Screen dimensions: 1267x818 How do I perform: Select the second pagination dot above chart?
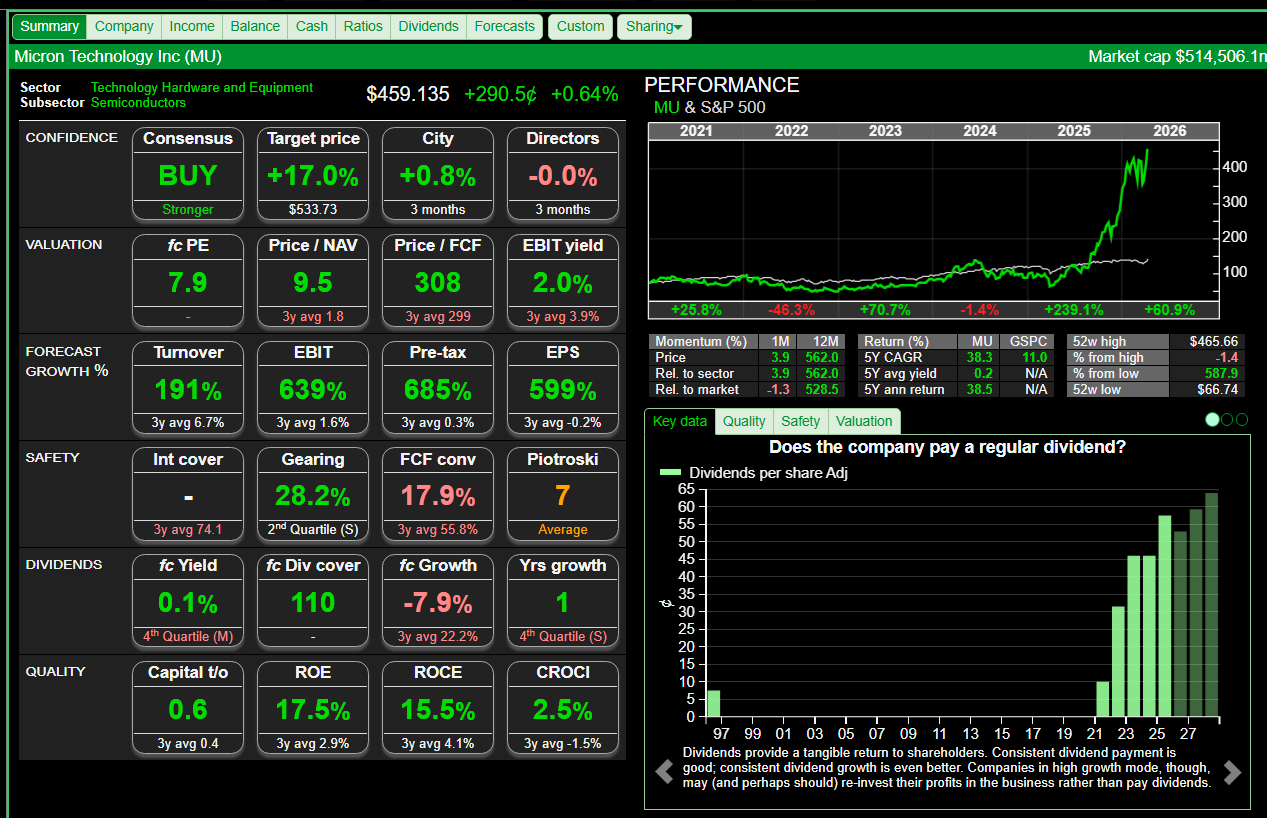1227,420
